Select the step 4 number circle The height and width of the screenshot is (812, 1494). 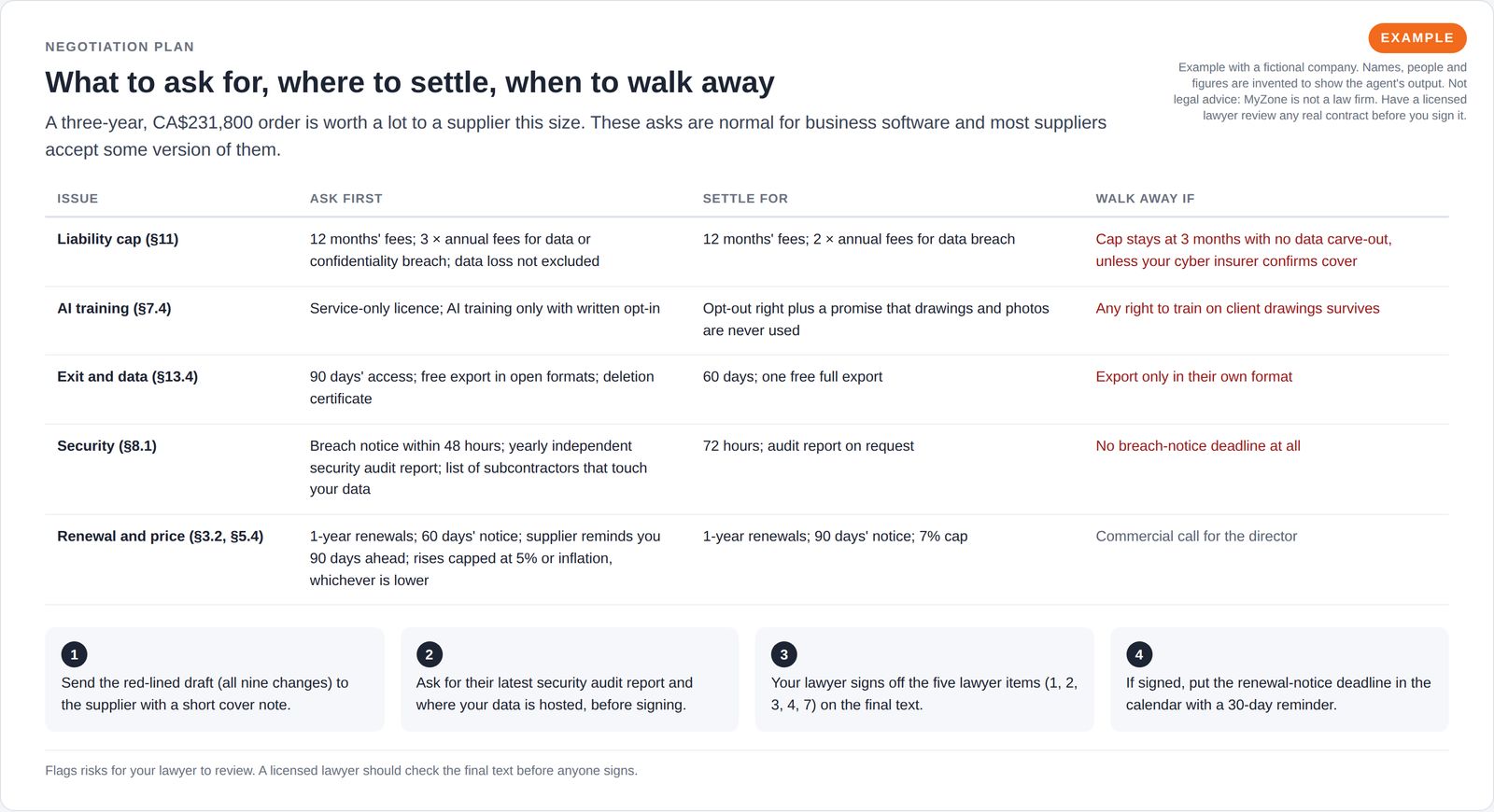pyautogui.click(x=1138, y=654)
